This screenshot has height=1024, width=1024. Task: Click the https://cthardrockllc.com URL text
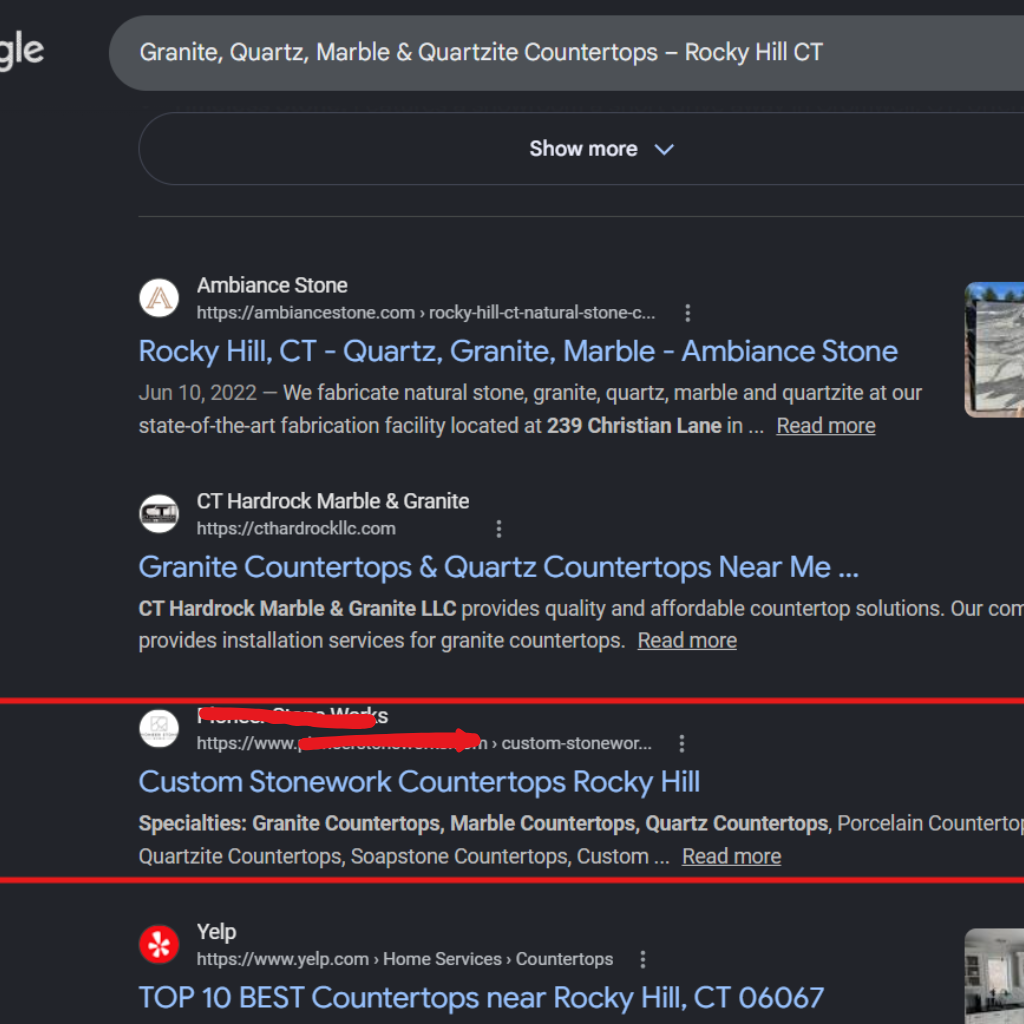pos(296,528)
